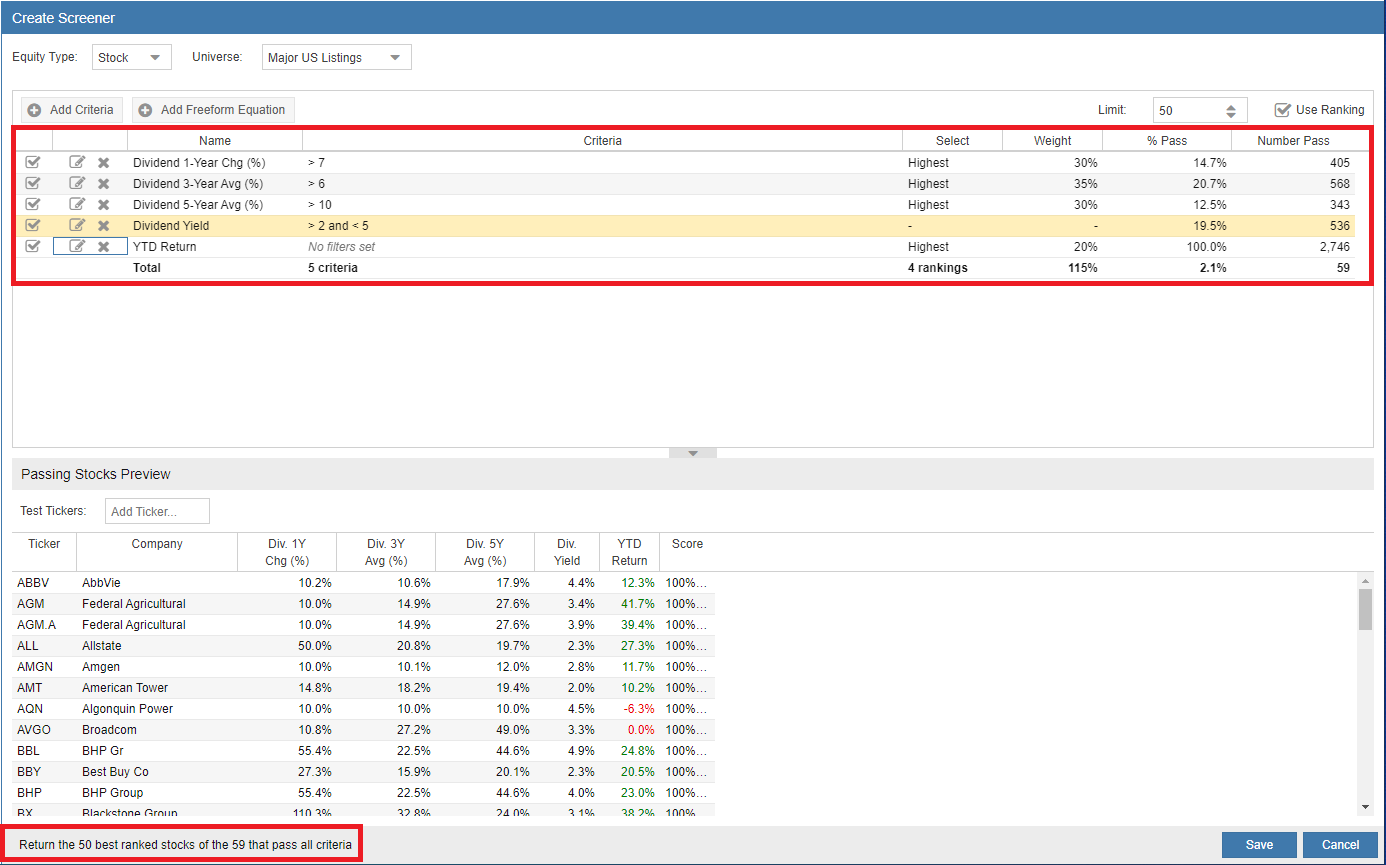Viewport: 1386px width, 865px height.
Task: Open the Equity Type dropdown
Action: (132, 58)
